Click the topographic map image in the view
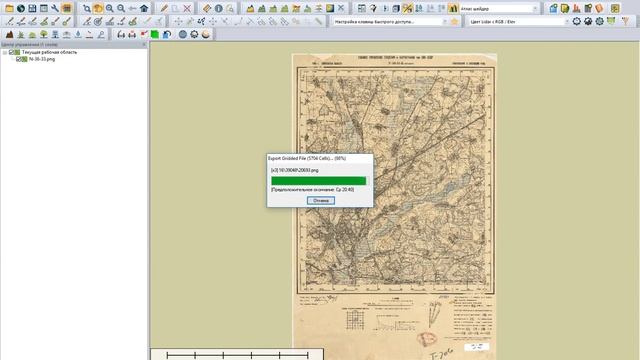The height and width of the screenshot is (360, 640). click(395, 206)
